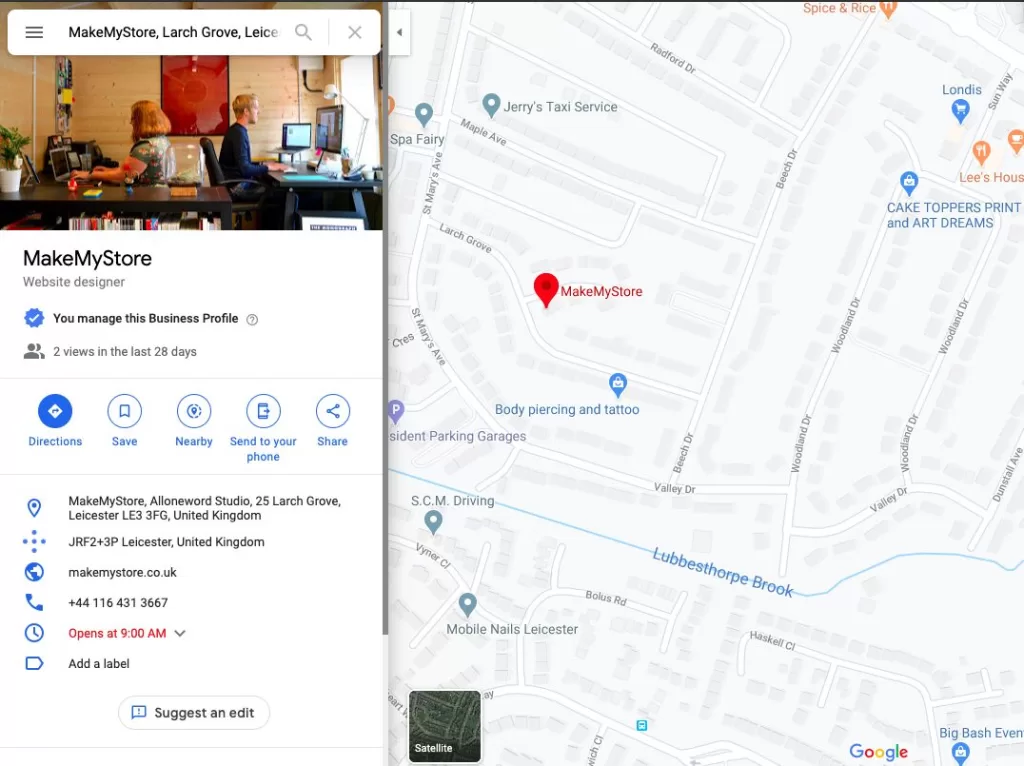The image size is (1024, 766).
Task: Click the Body piercing and tattoo marker
Action: coord(618,385)
